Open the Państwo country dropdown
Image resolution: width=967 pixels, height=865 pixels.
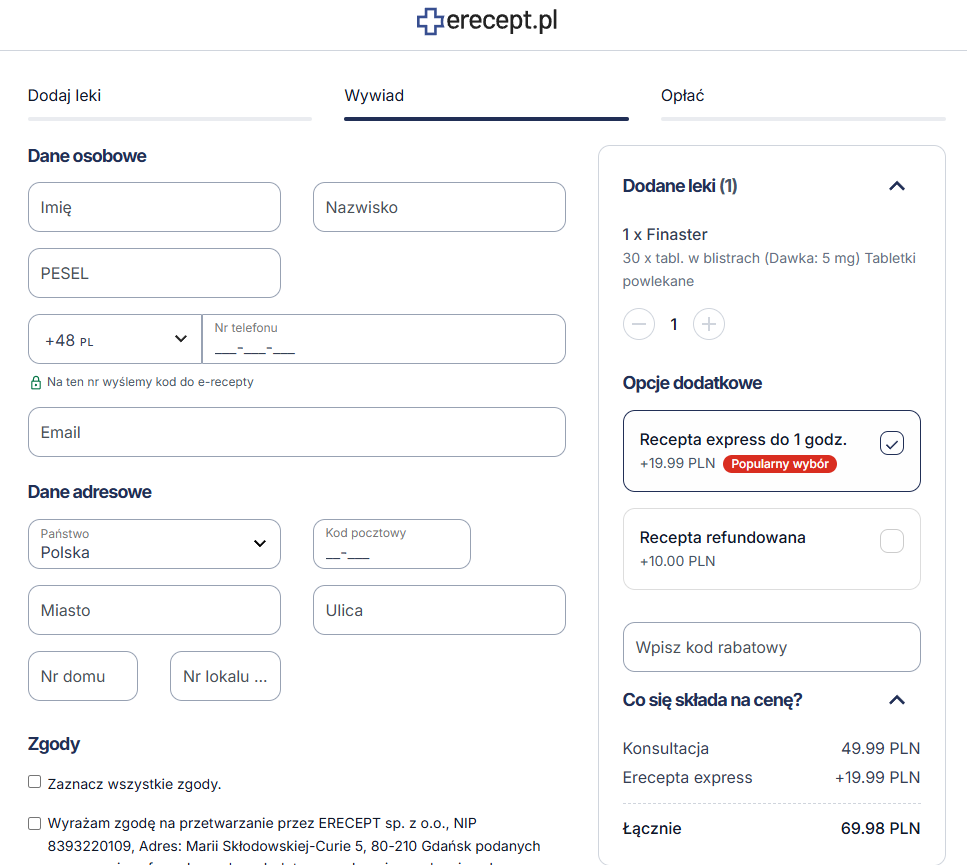click(154, 544)
